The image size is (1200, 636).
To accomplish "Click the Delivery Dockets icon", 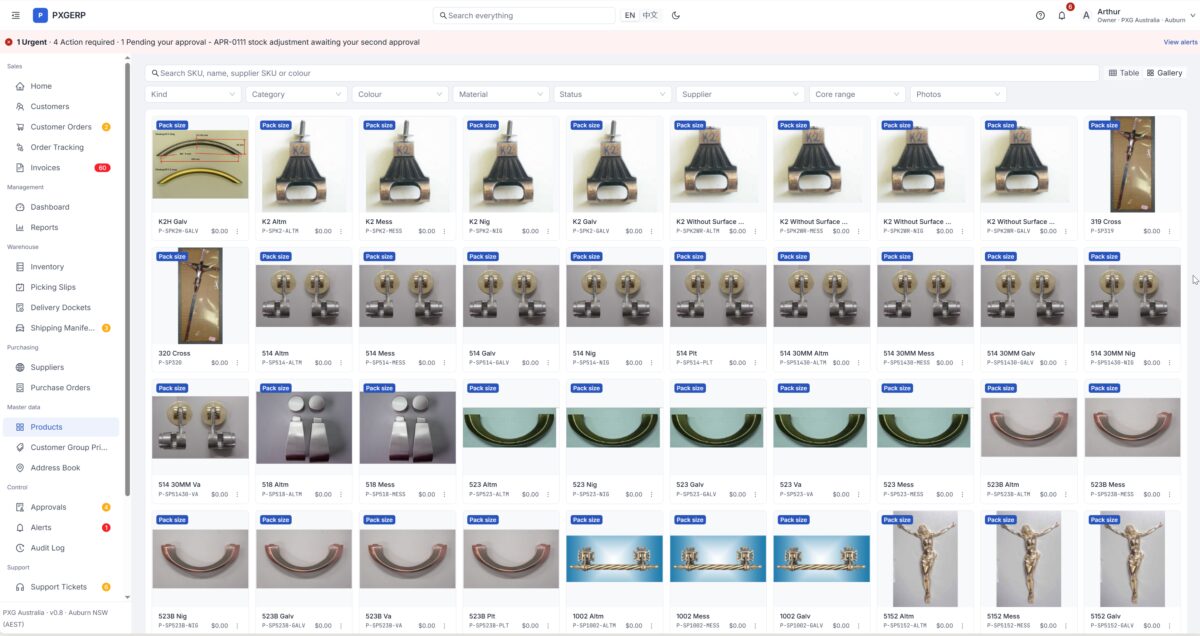I will tap(20, 308).
